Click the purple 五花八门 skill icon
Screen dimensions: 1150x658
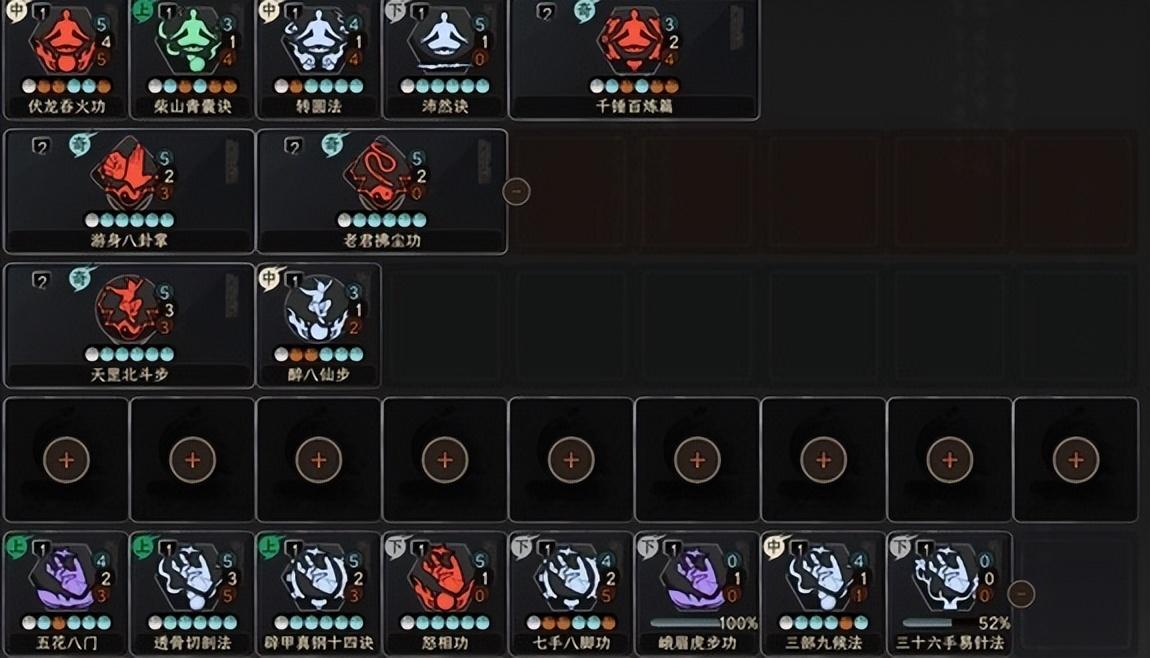(x=66, y=580)
